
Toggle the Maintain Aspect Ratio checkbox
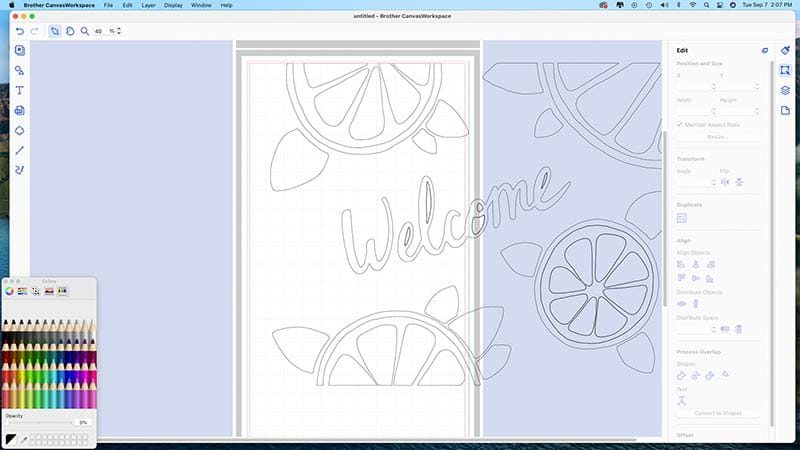681,124
